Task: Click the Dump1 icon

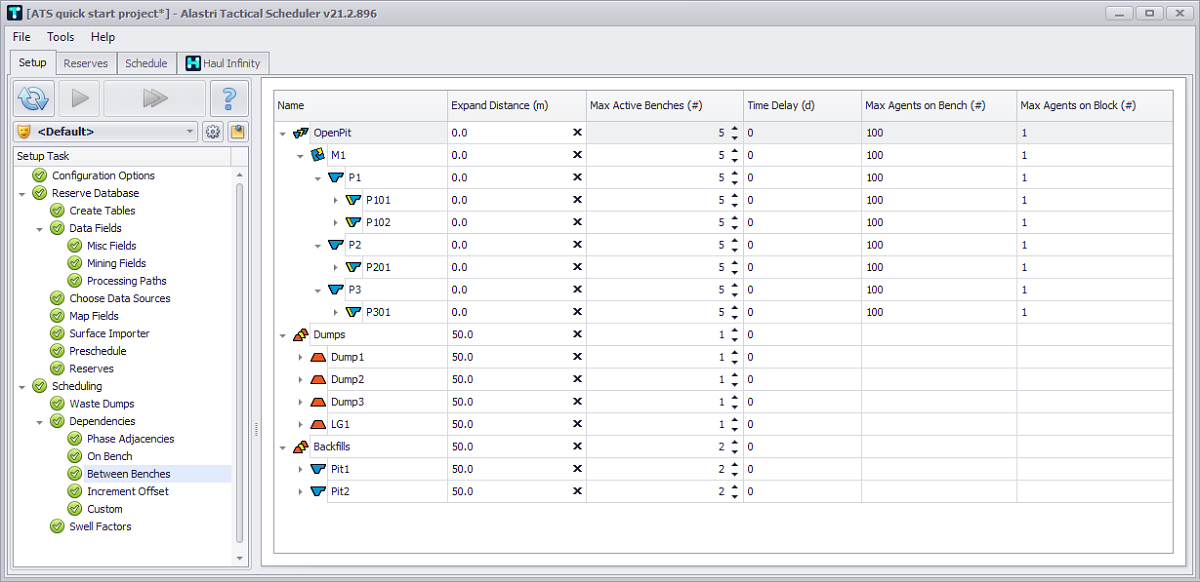Action: tap(318, 357)
